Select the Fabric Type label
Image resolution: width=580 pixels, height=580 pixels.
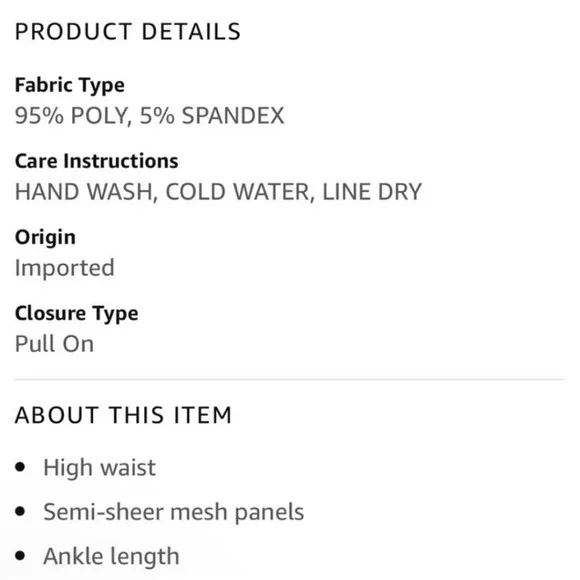coord(70,85)
